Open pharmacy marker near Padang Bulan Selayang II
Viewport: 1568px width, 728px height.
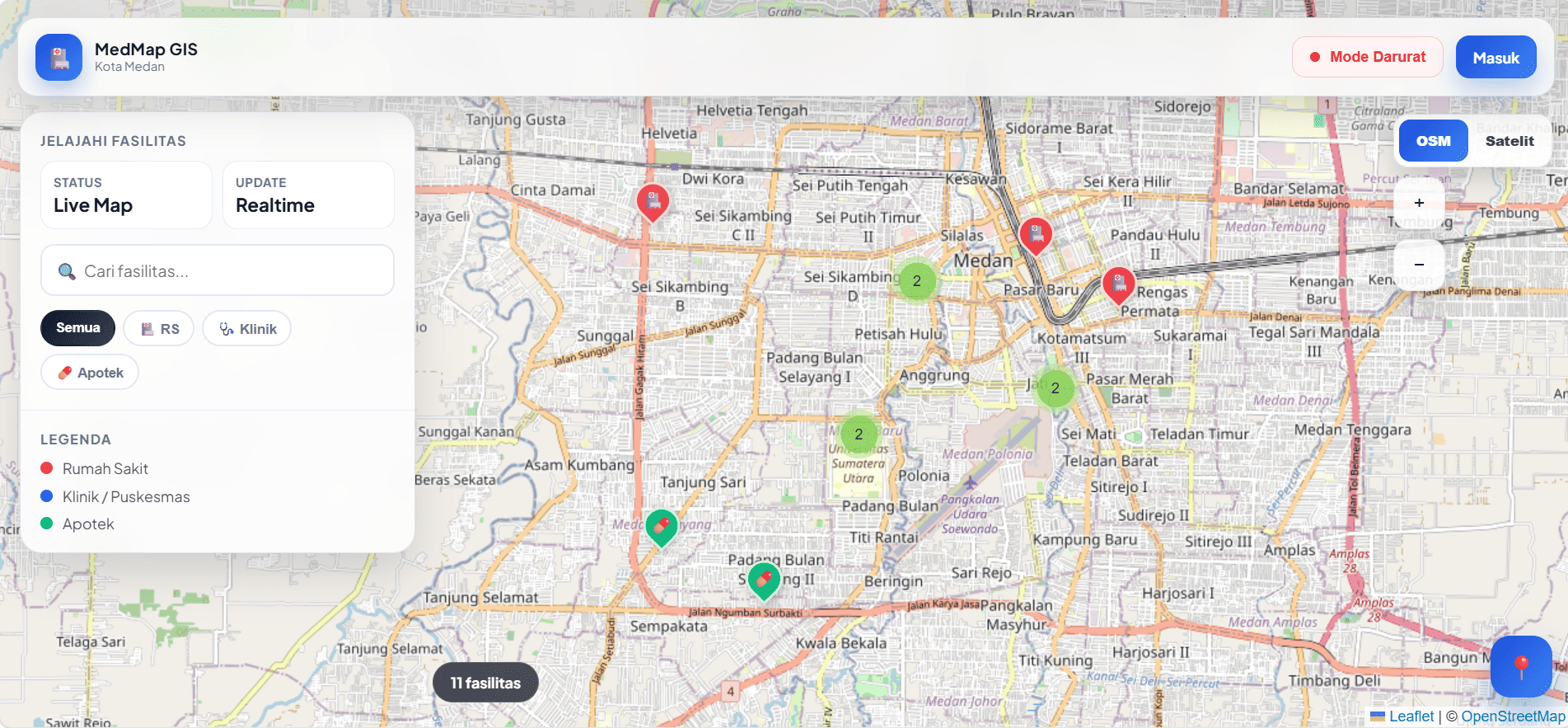[x=764, y=580]
